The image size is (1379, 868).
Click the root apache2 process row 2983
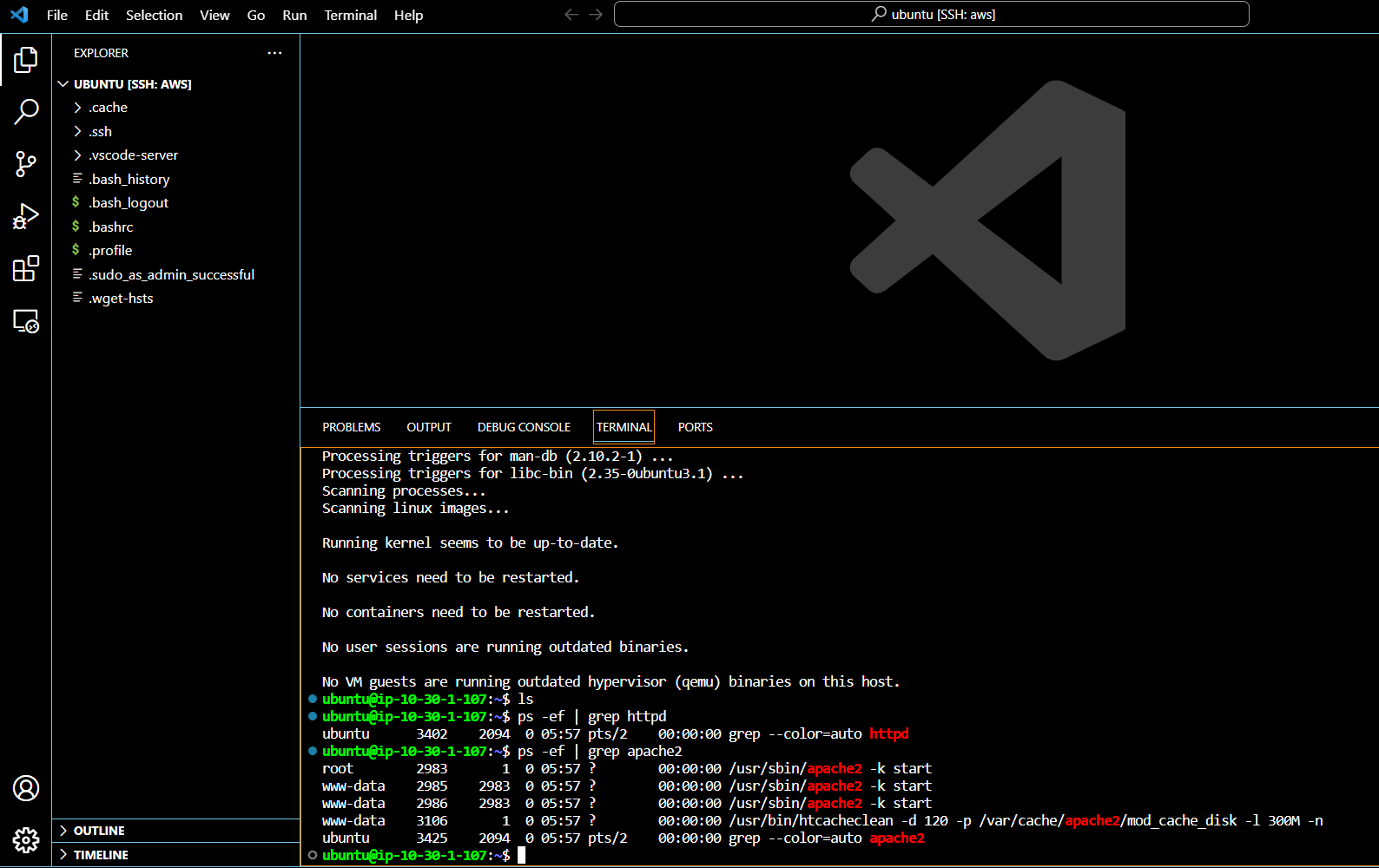(627, 768)
